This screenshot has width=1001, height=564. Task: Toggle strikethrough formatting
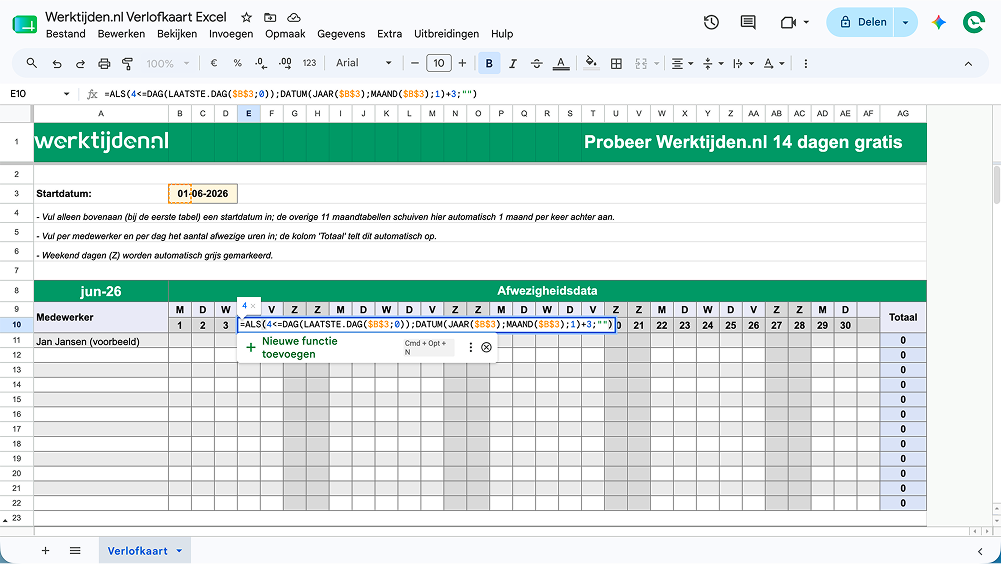pyautogui.click(x=537, y=63)
